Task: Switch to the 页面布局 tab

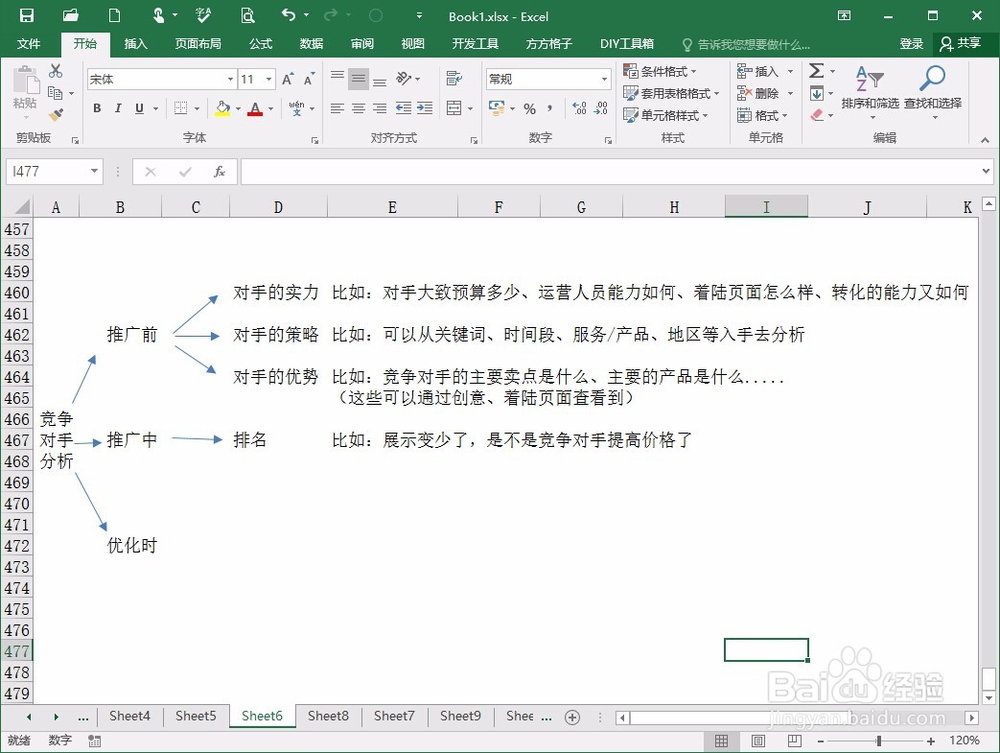Action: [198, 43]
